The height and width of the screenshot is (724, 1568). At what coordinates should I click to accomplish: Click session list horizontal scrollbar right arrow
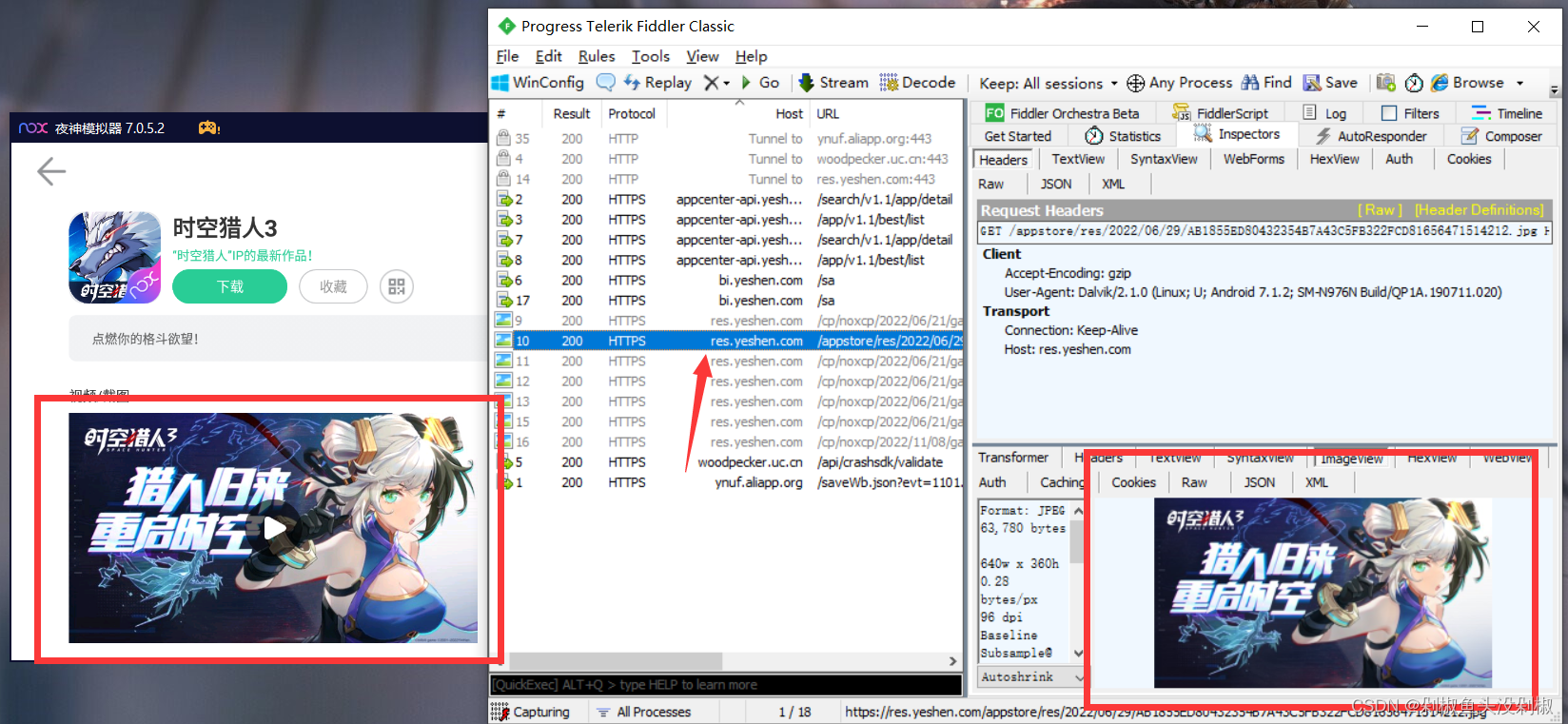coord(953,660)
